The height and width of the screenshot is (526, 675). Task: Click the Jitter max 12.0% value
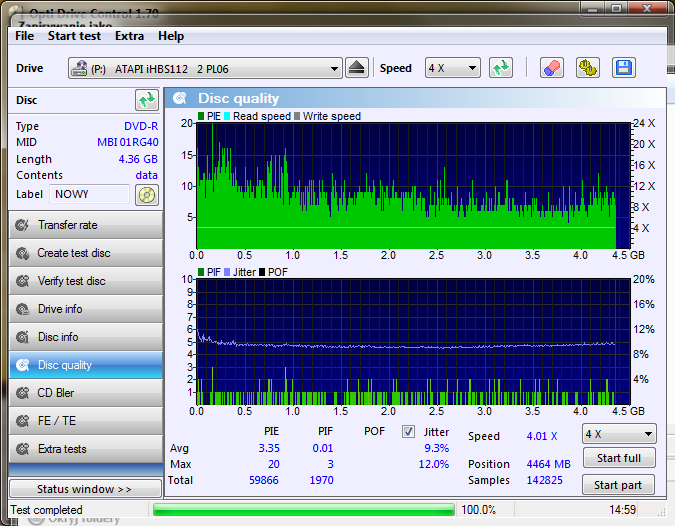point(433,464)
